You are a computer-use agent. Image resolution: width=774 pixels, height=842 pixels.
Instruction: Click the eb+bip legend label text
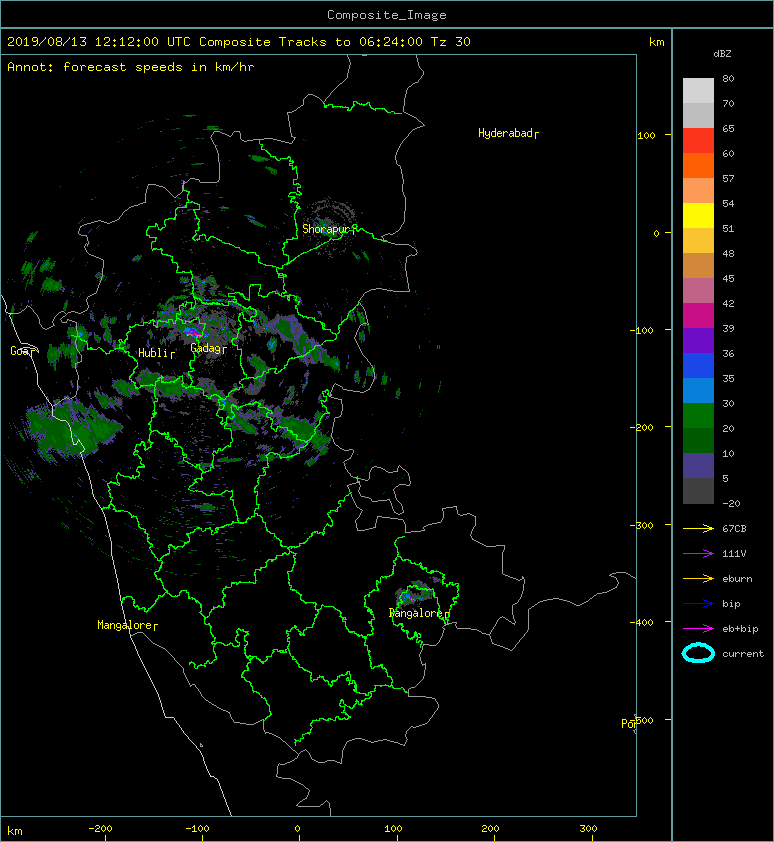740,629
